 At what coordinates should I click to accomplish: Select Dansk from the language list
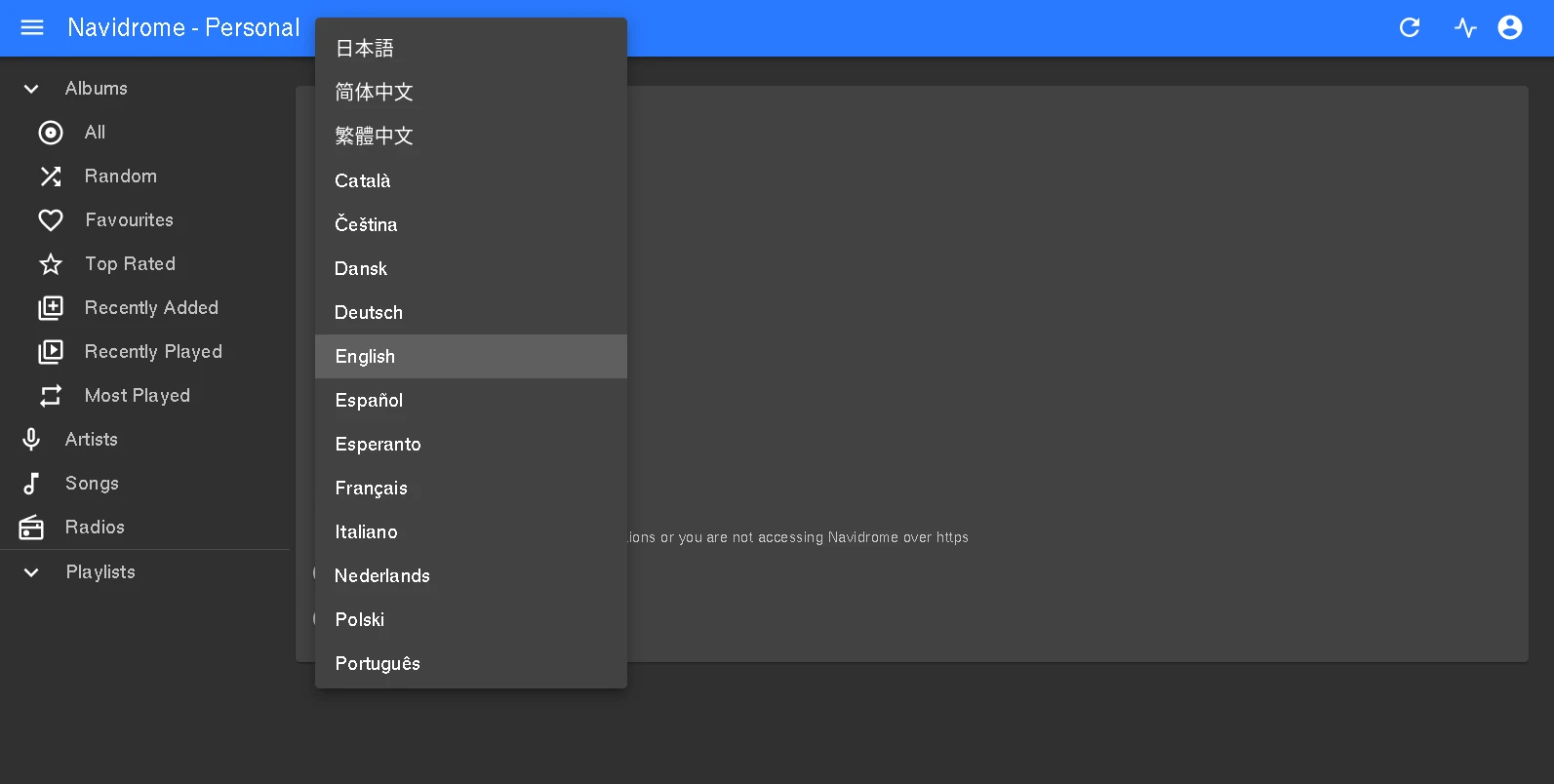coord(471,268)
